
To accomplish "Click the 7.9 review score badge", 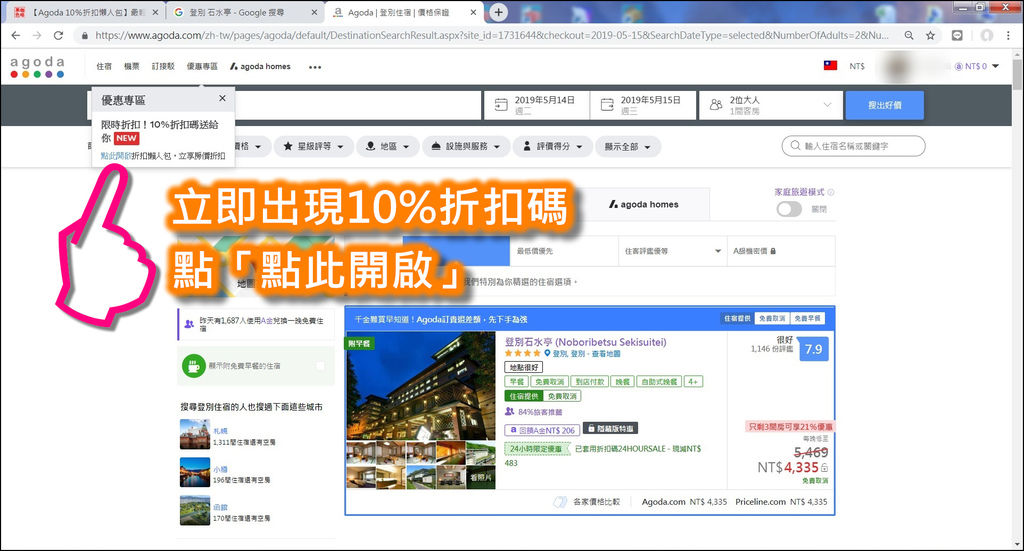I will pos(813,349).
